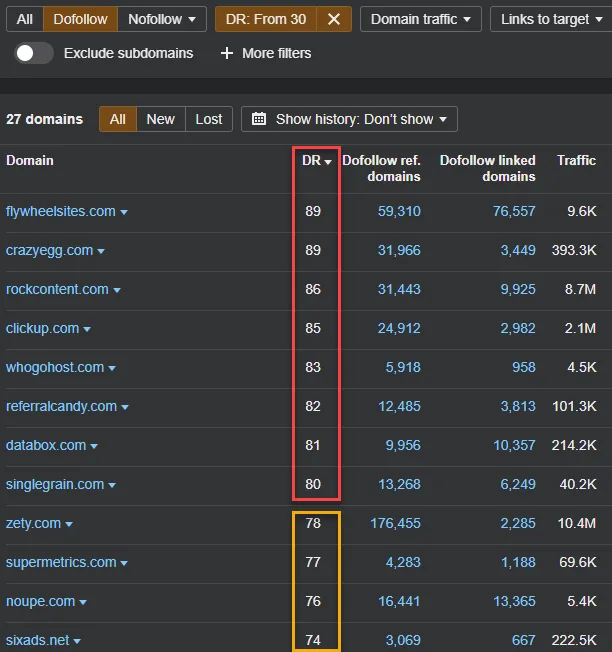Screen dimensions: 612x652
Task: Open the singlegrain.com link
Action: (55, 484)
